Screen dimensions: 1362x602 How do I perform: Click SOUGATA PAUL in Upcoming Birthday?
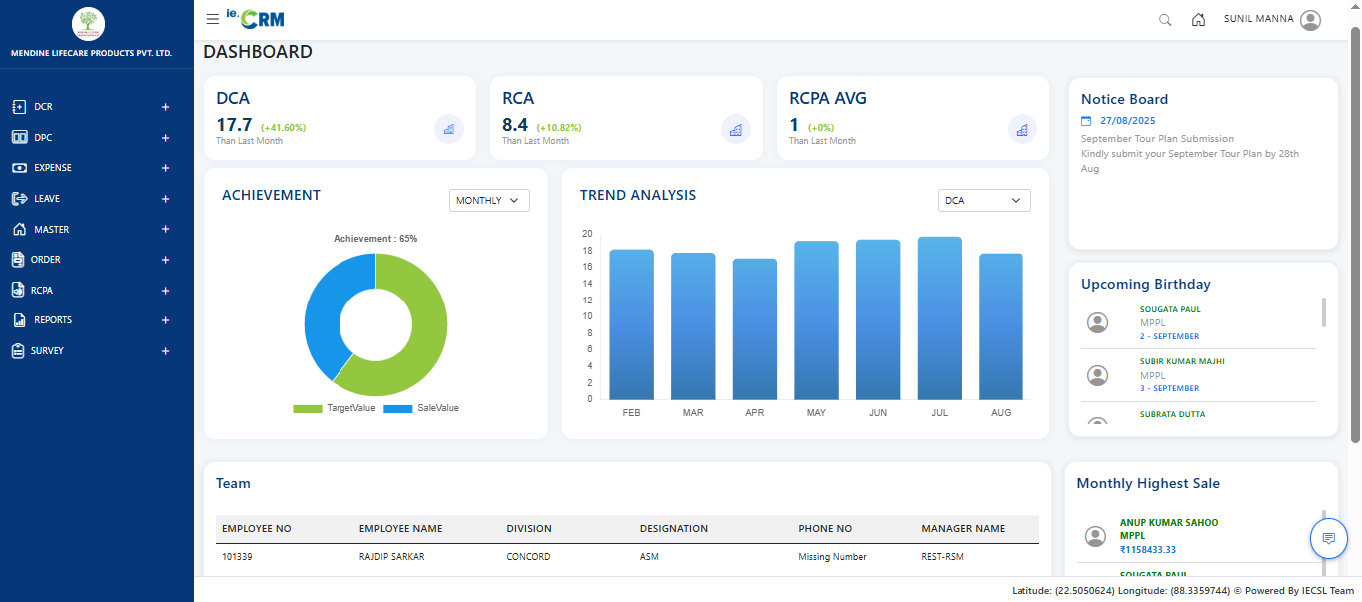pyautogui.click(x=1169, y=309)
